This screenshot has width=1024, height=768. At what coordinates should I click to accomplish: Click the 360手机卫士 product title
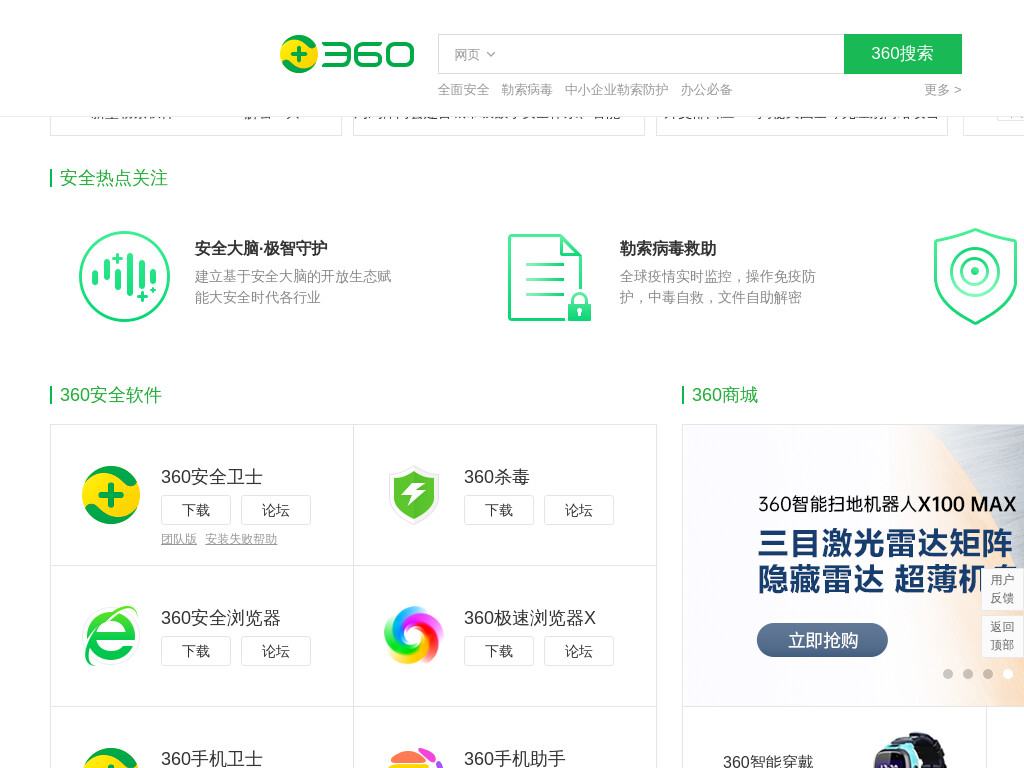[212, 758]
